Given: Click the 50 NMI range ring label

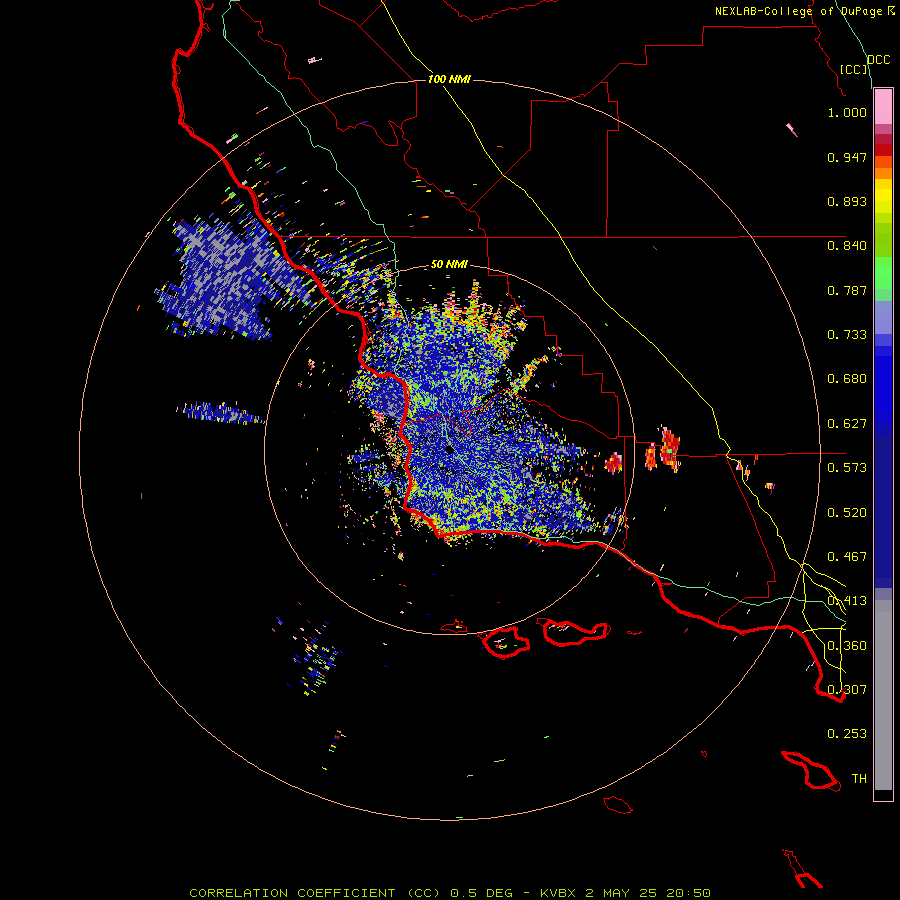Looking at the screenshot, I should point(449,264).
